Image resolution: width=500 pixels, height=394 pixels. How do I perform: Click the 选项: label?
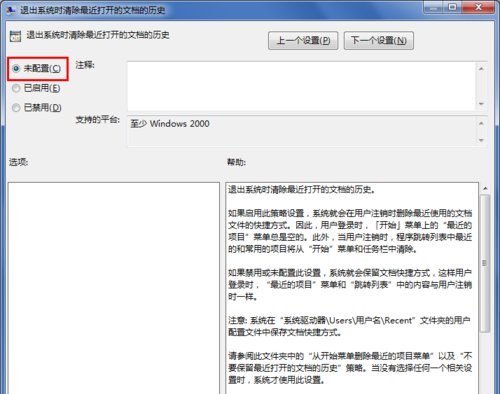pyautogui.click(x=18, y=162)
